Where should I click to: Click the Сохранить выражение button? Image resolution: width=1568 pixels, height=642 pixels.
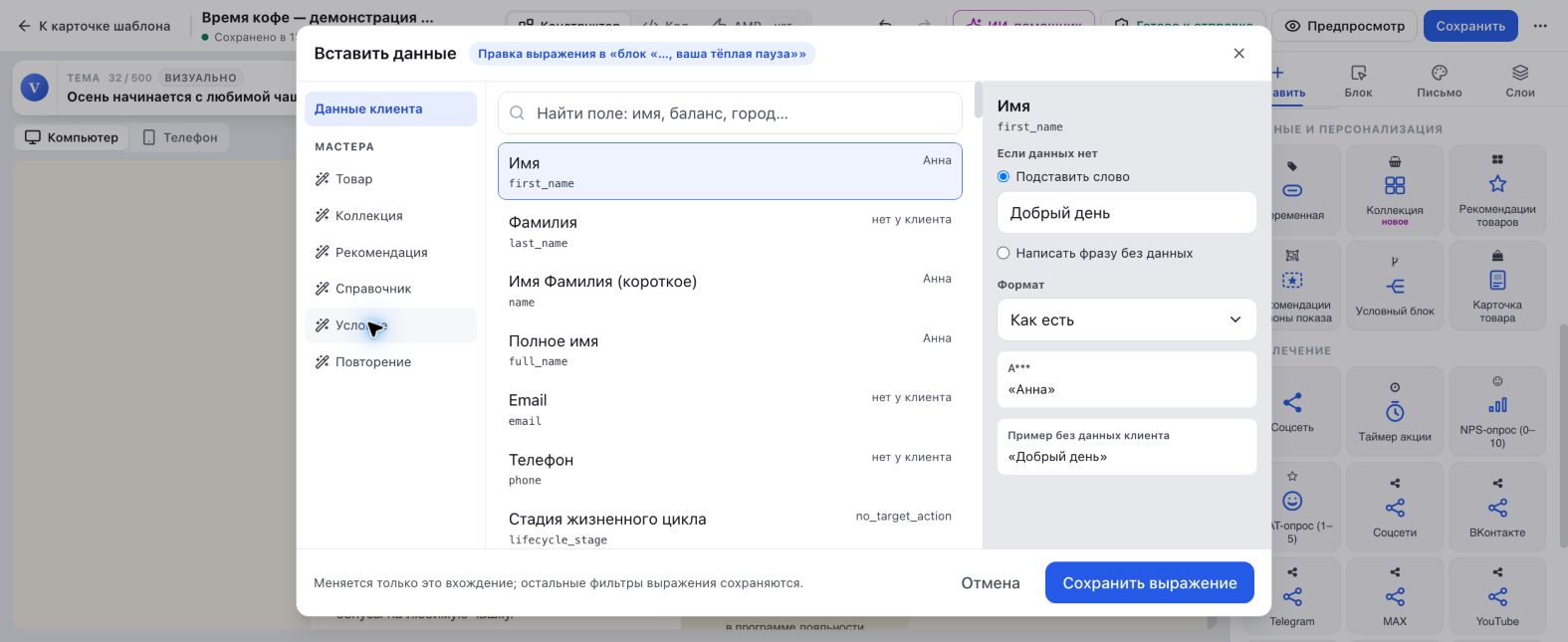[1149, 583]
